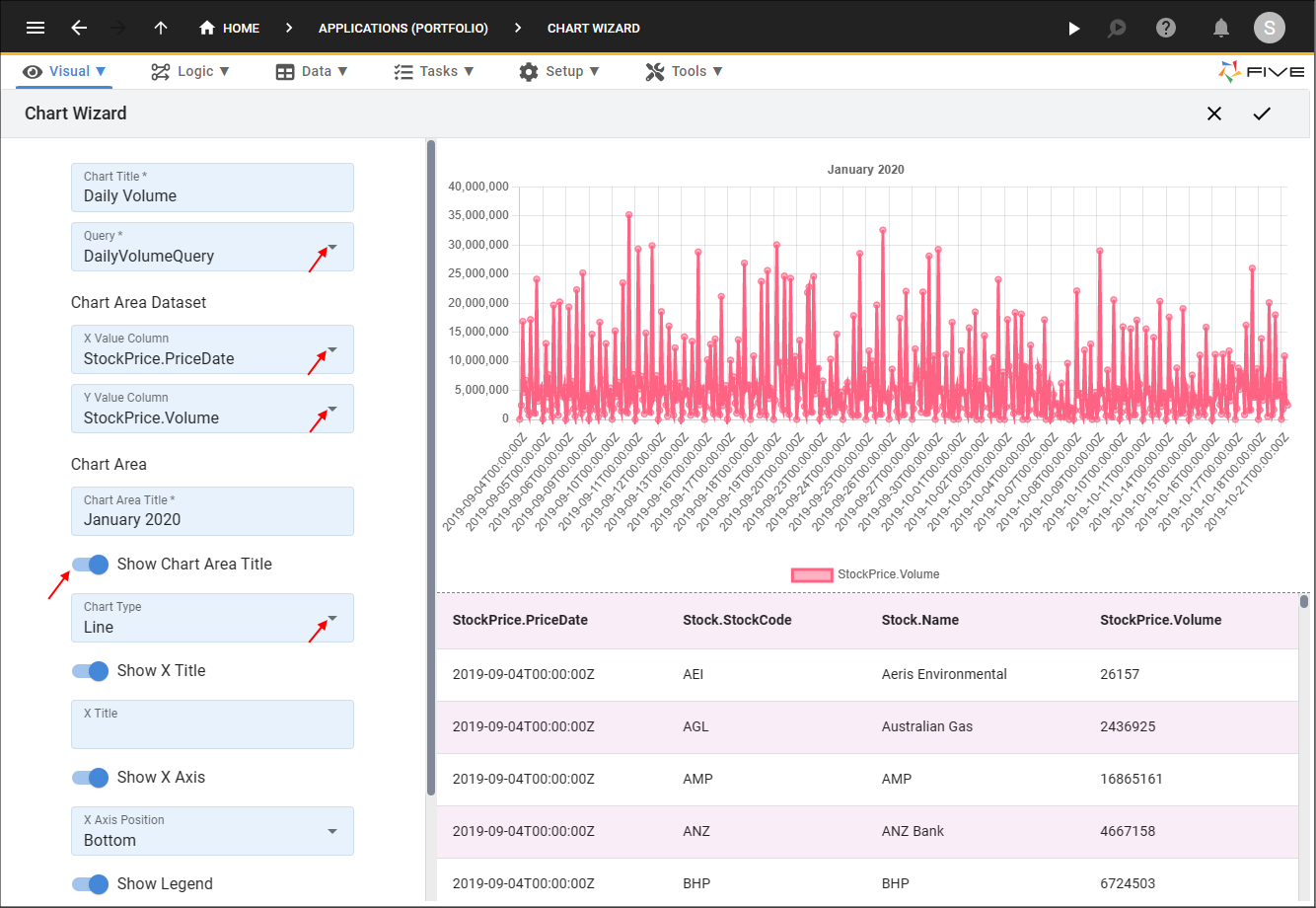Screen dimensions: 1316x908
Task: Click the data table scrollbar
Action: point(1304,601)
